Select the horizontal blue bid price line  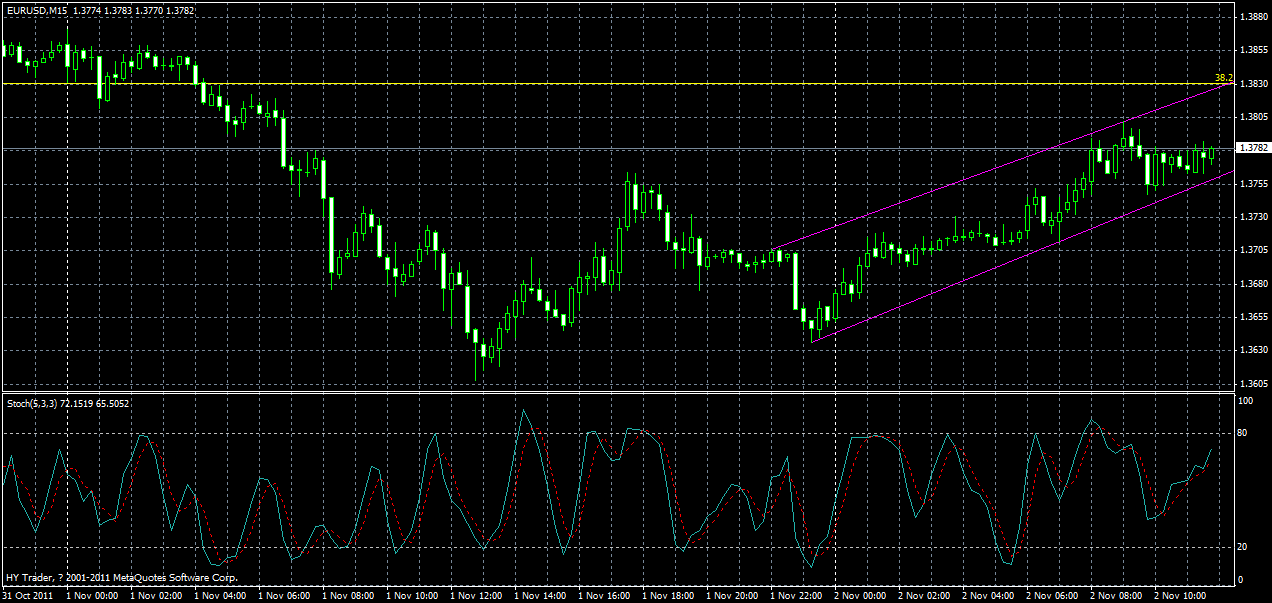600,147
